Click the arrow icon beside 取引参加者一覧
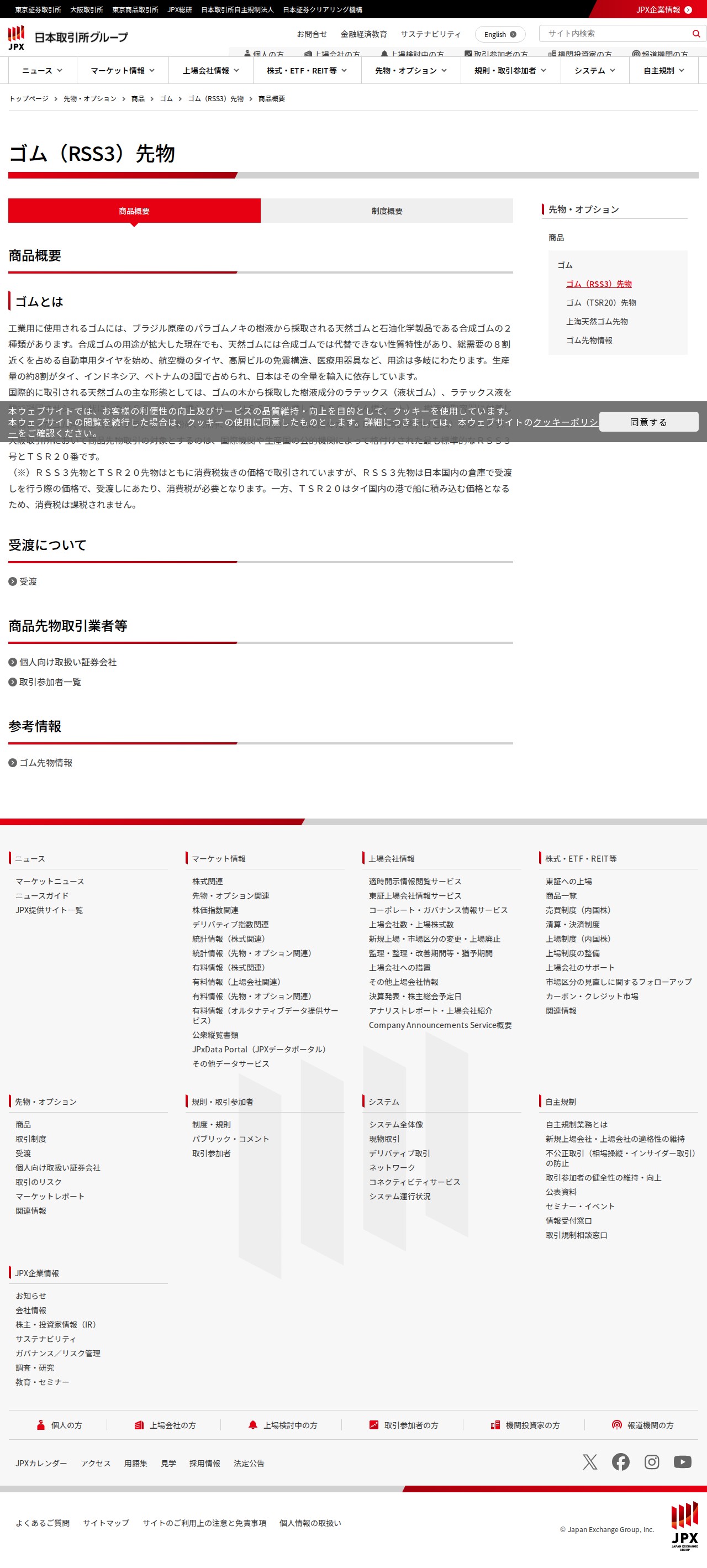Viewport: 707px width, 1568px height. tap(13, 681)
